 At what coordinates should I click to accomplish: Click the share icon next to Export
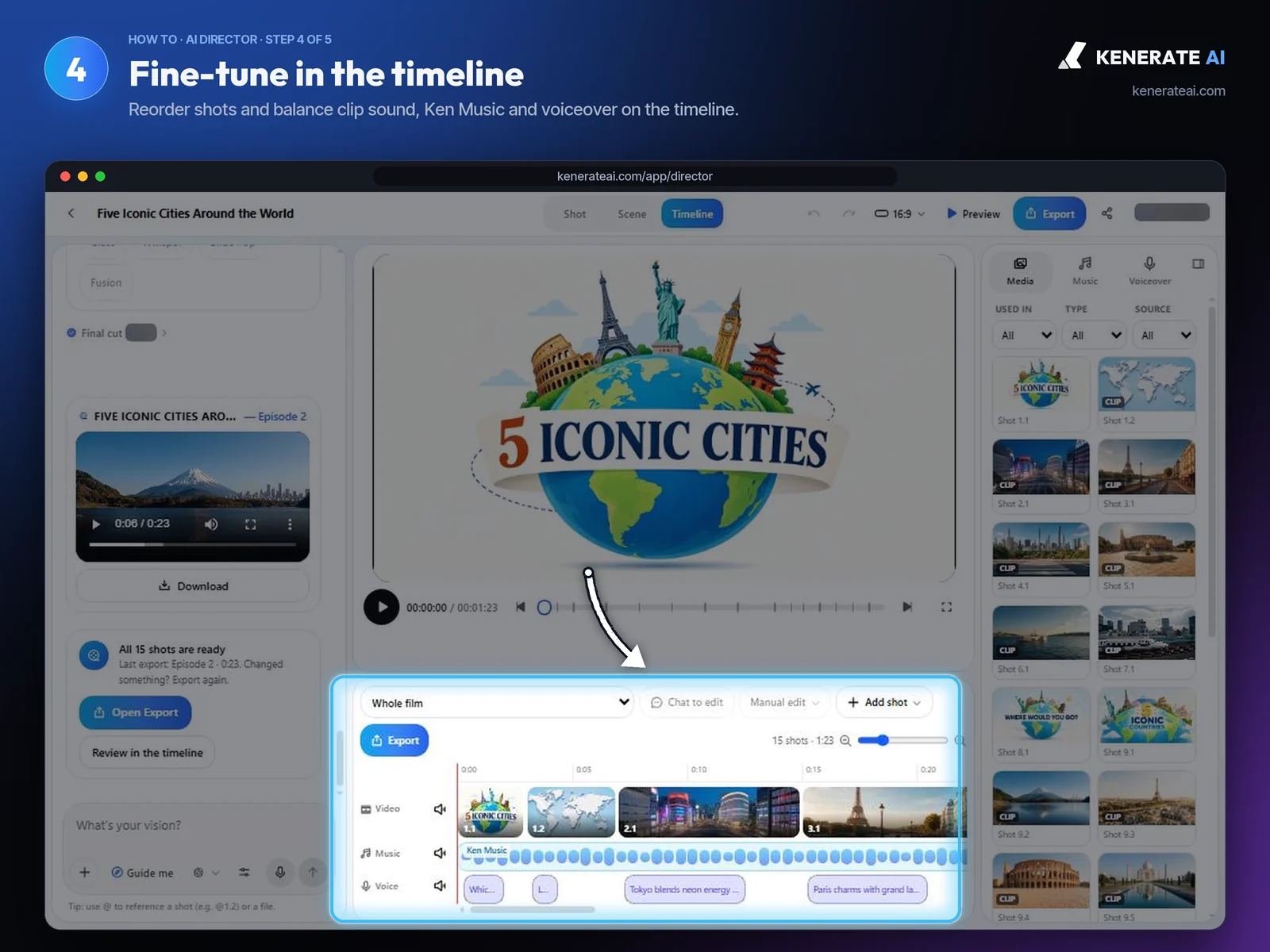(x=1107, y=213)
